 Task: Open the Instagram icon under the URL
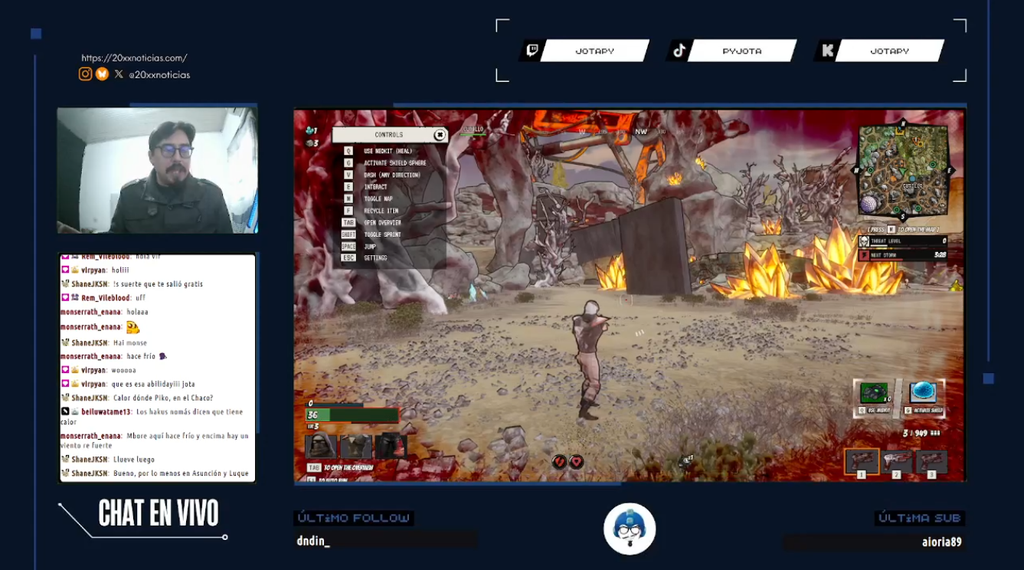tap(85, 74)
